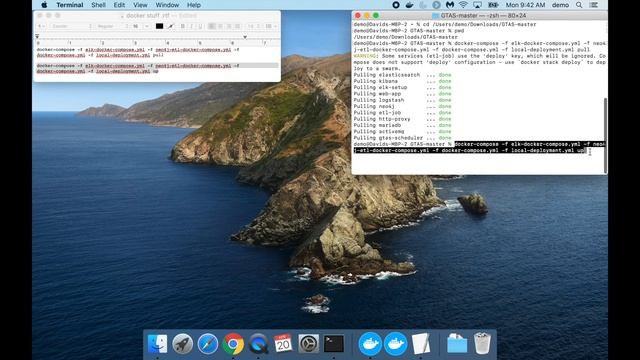Open the Shell menu

pyautogui.click(x=98, y=5)
